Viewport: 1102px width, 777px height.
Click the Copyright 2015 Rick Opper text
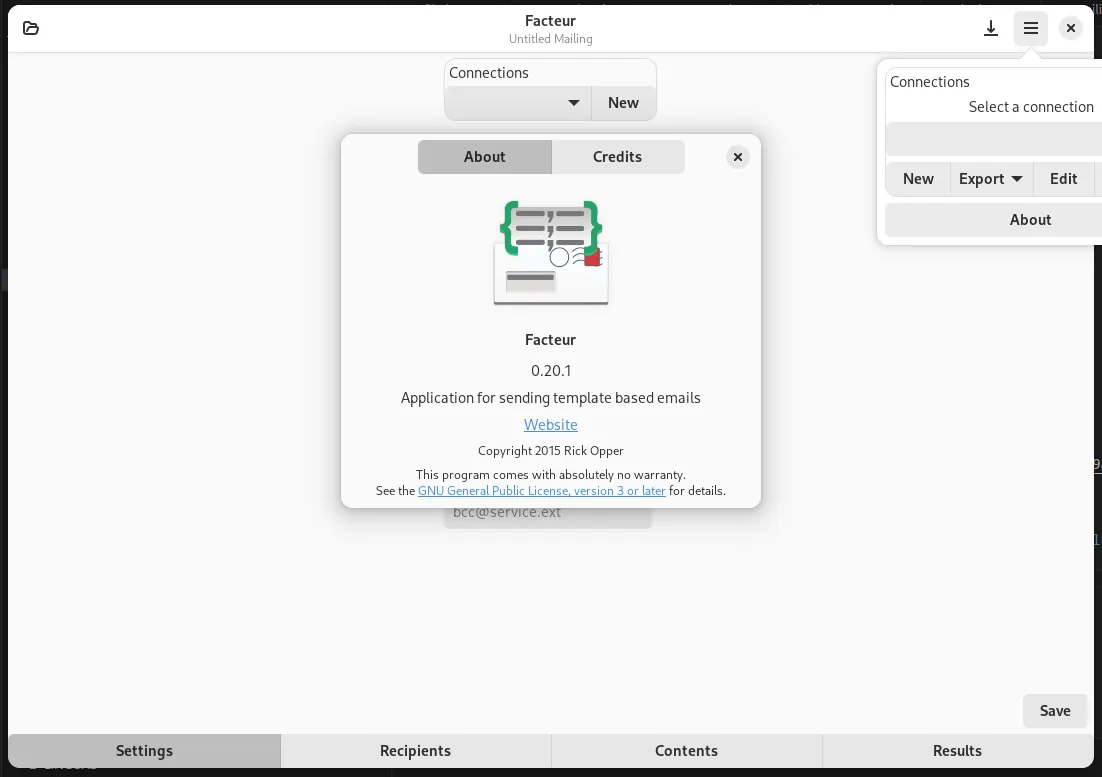pos(551,450)
